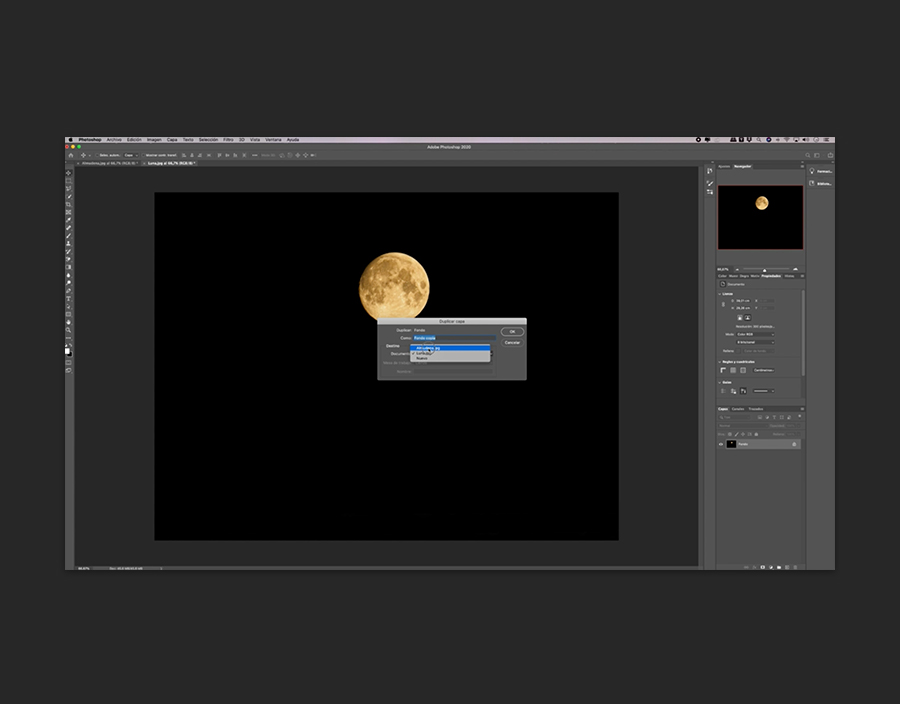This screenshot has width=900, height=704.
Task: Select the Rectangular Marquee tool
Action: 69,181
